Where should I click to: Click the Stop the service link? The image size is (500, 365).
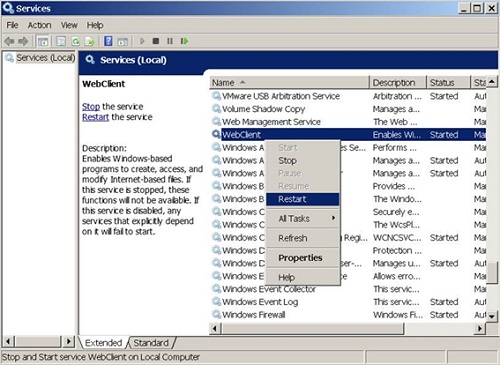pos(91,107)
